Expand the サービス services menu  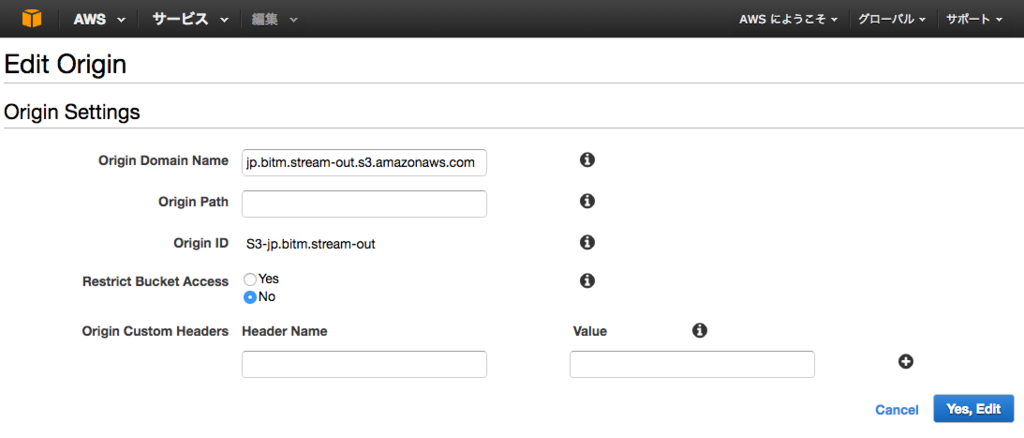click(190, 19)
